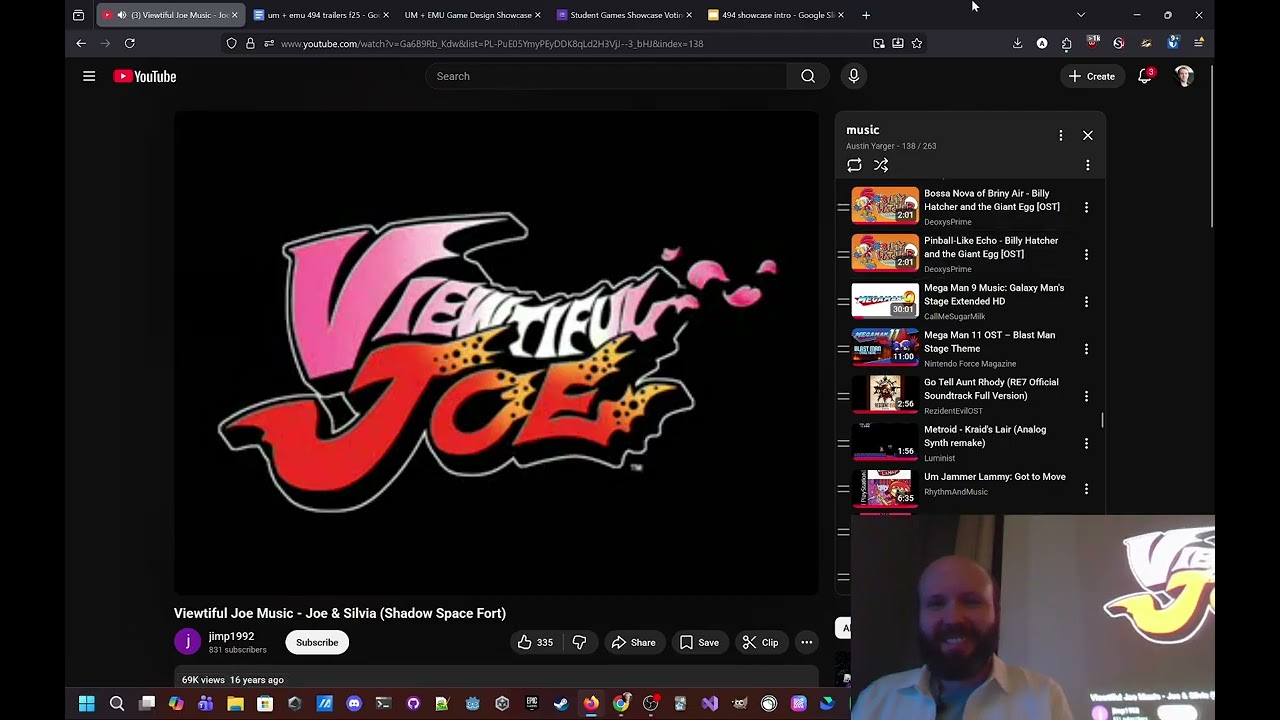Toggle shuffle playlist

tap(881, 165)
